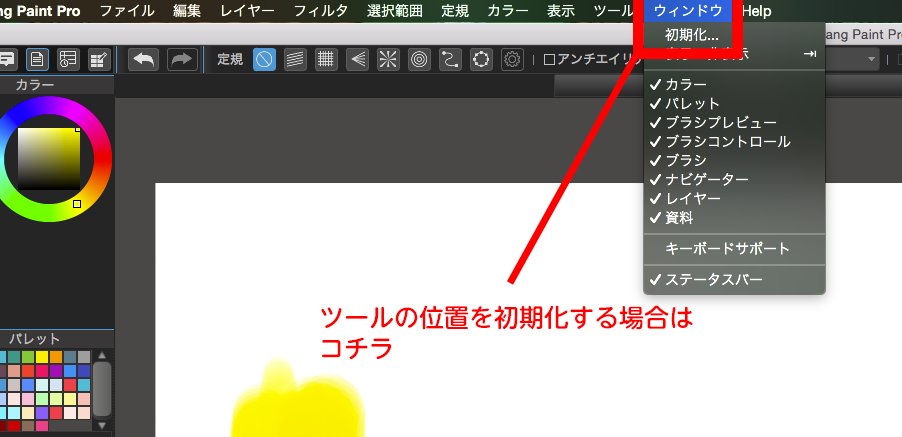The height and width of the screenshot is (437, 902).
Task: Open the ツール menu
Action: click(613, 11)
